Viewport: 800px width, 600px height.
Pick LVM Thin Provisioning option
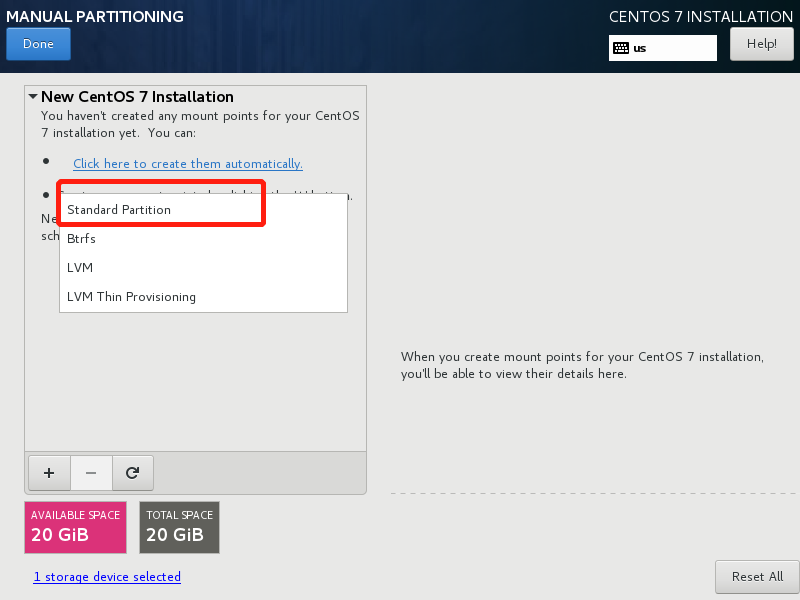tap(203, 297)
